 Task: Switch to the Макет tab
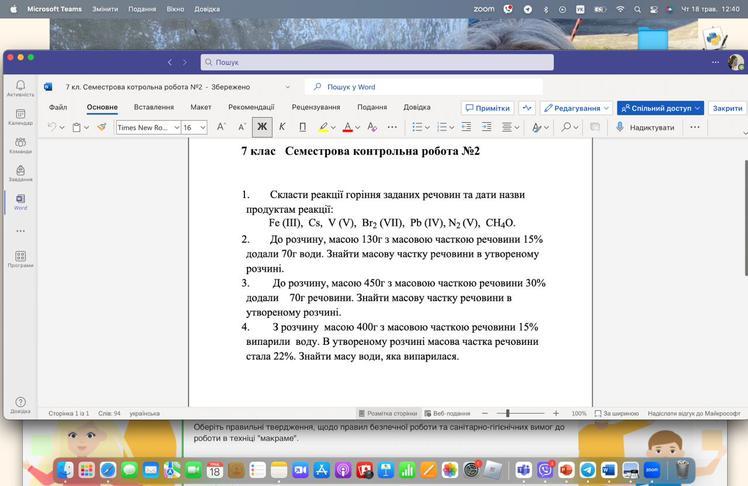(x=201, y=107)
